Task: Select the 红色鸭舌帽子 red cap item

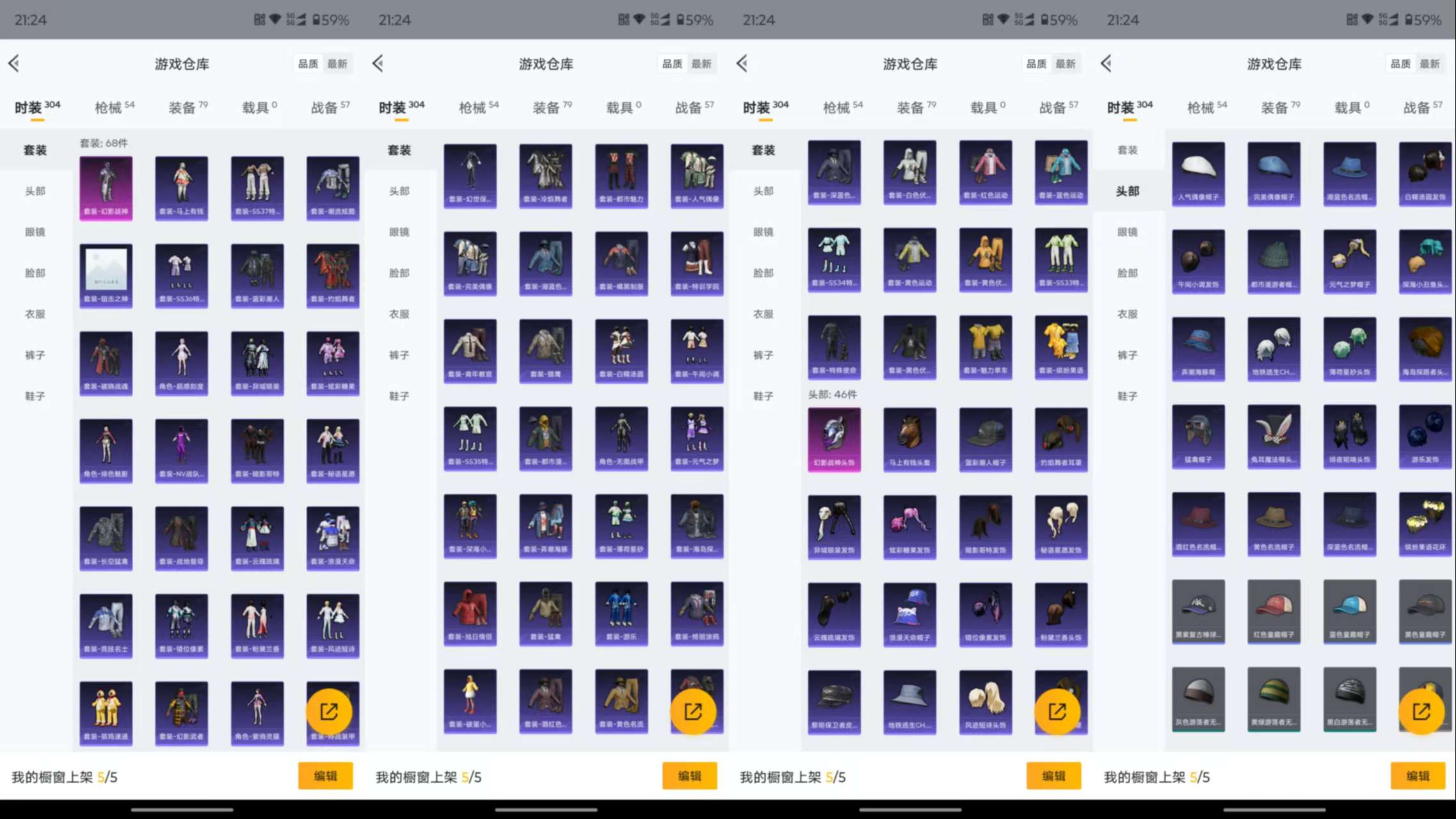Action: coord(1274,611)
